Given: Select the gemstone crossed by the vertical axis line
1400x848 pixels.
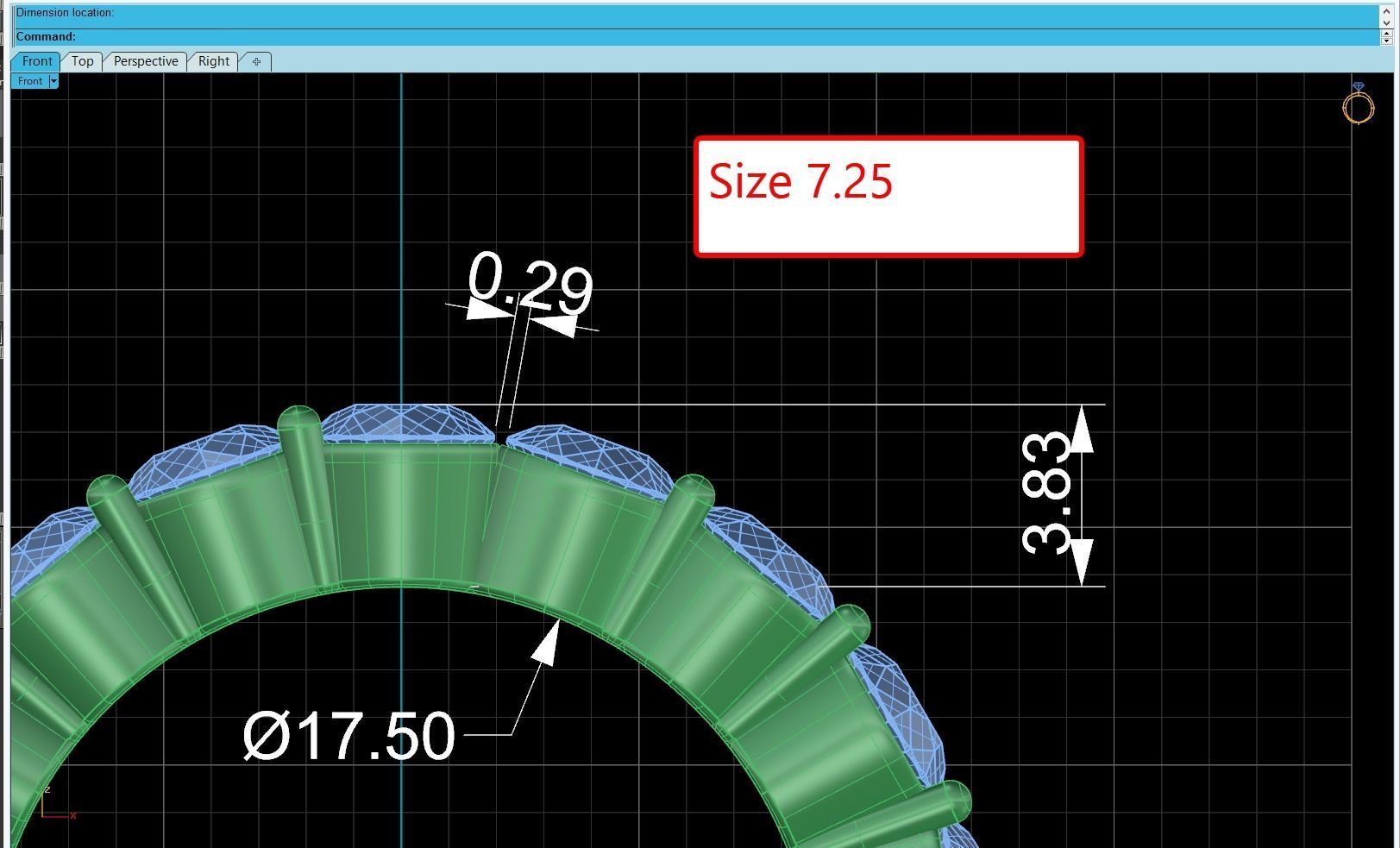Looking at the screenshot, I should (x=408, y=423).
